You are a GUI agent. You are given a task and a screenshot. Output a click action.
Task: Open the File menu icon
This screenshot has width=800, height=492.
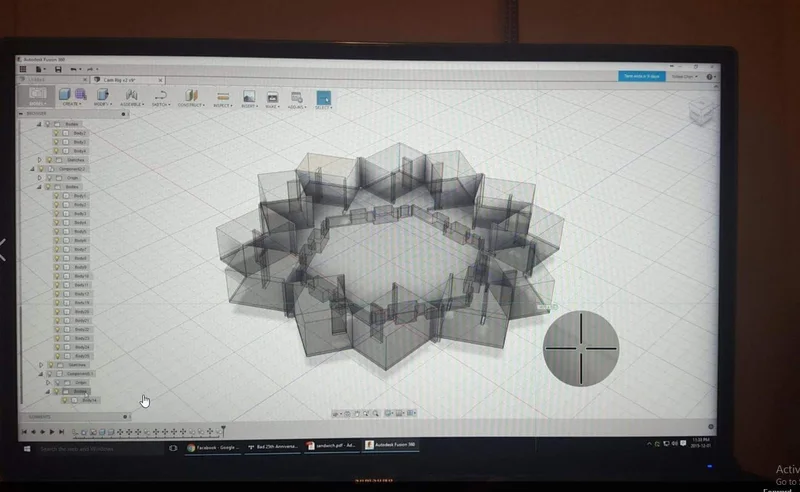pos(39,69)
